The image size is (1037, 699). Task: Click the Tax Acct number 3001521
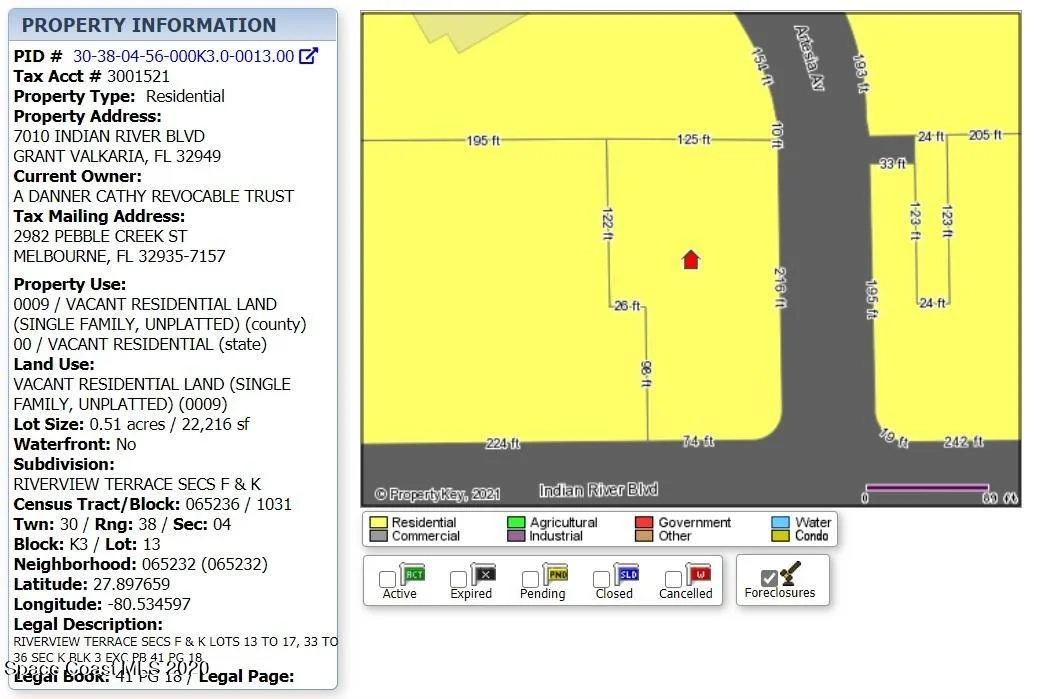pyautogui.click(x=138, y=76)
